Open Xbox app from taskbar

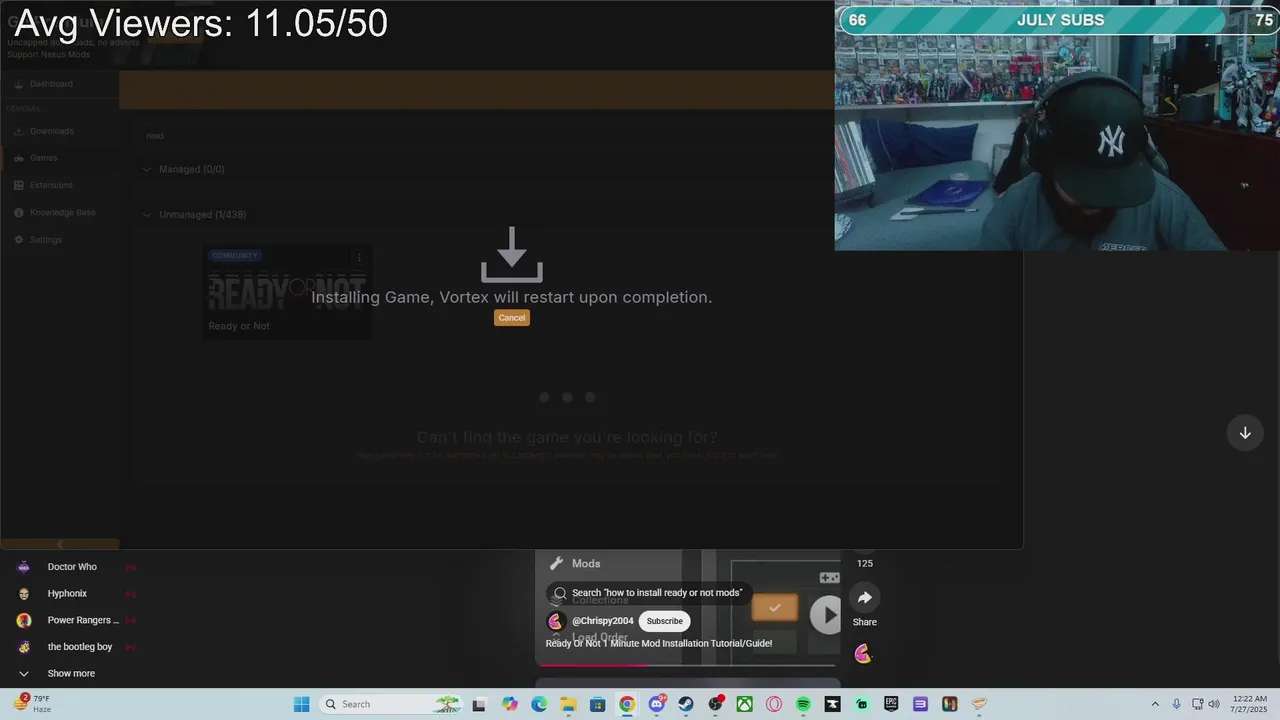(x=745, y=705)
